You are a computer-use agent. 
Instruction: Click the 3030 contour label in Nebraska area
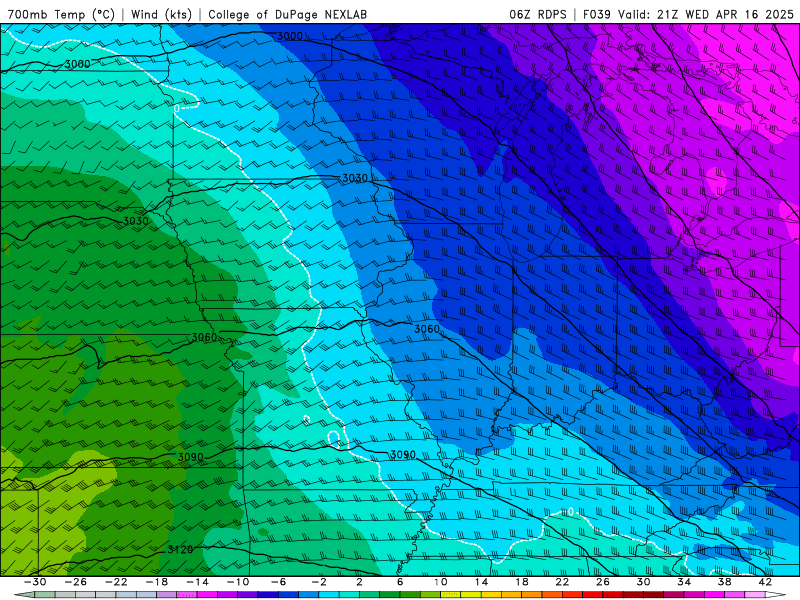[136, 221]
